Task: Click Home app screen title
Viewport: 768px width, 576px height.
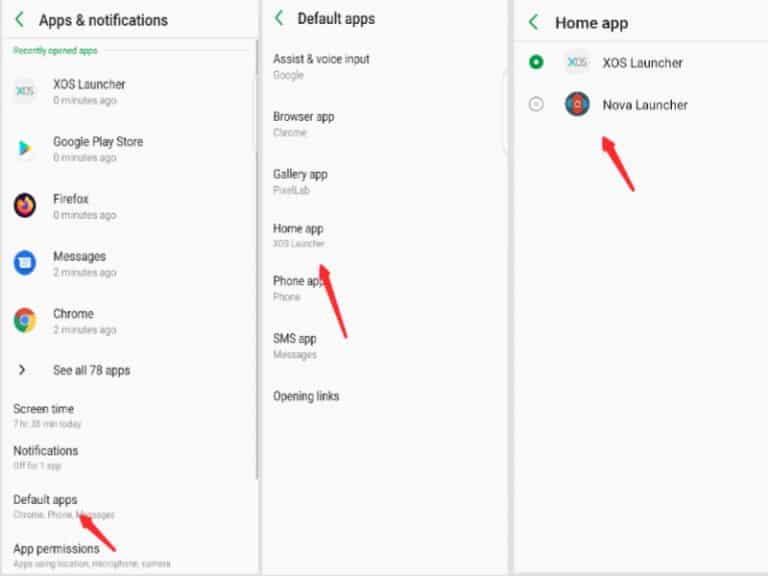Action: click(591, 23)
